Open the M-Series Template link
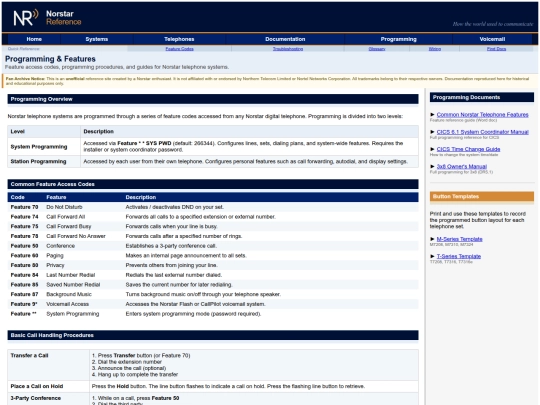 pos(459,239)
